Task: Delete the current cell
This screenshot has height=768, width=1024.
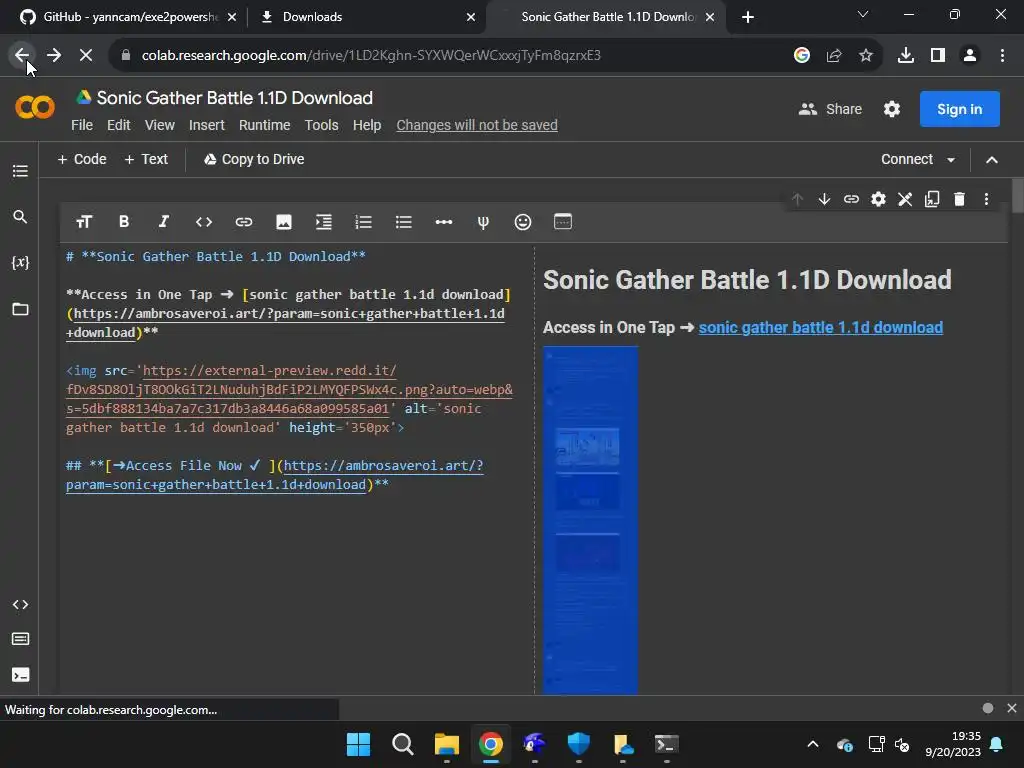Action: (x=959, y=199)
